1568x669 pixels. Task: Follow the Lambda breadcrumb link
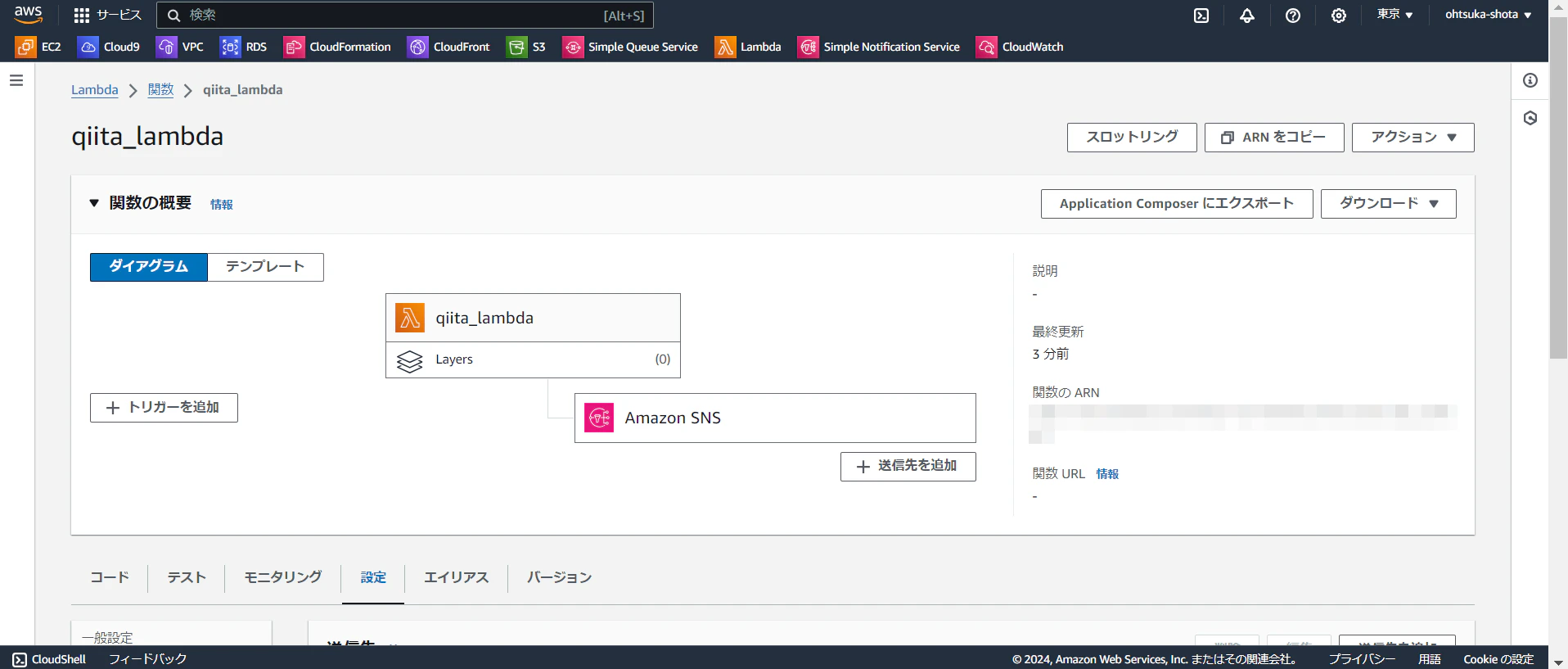95,90
